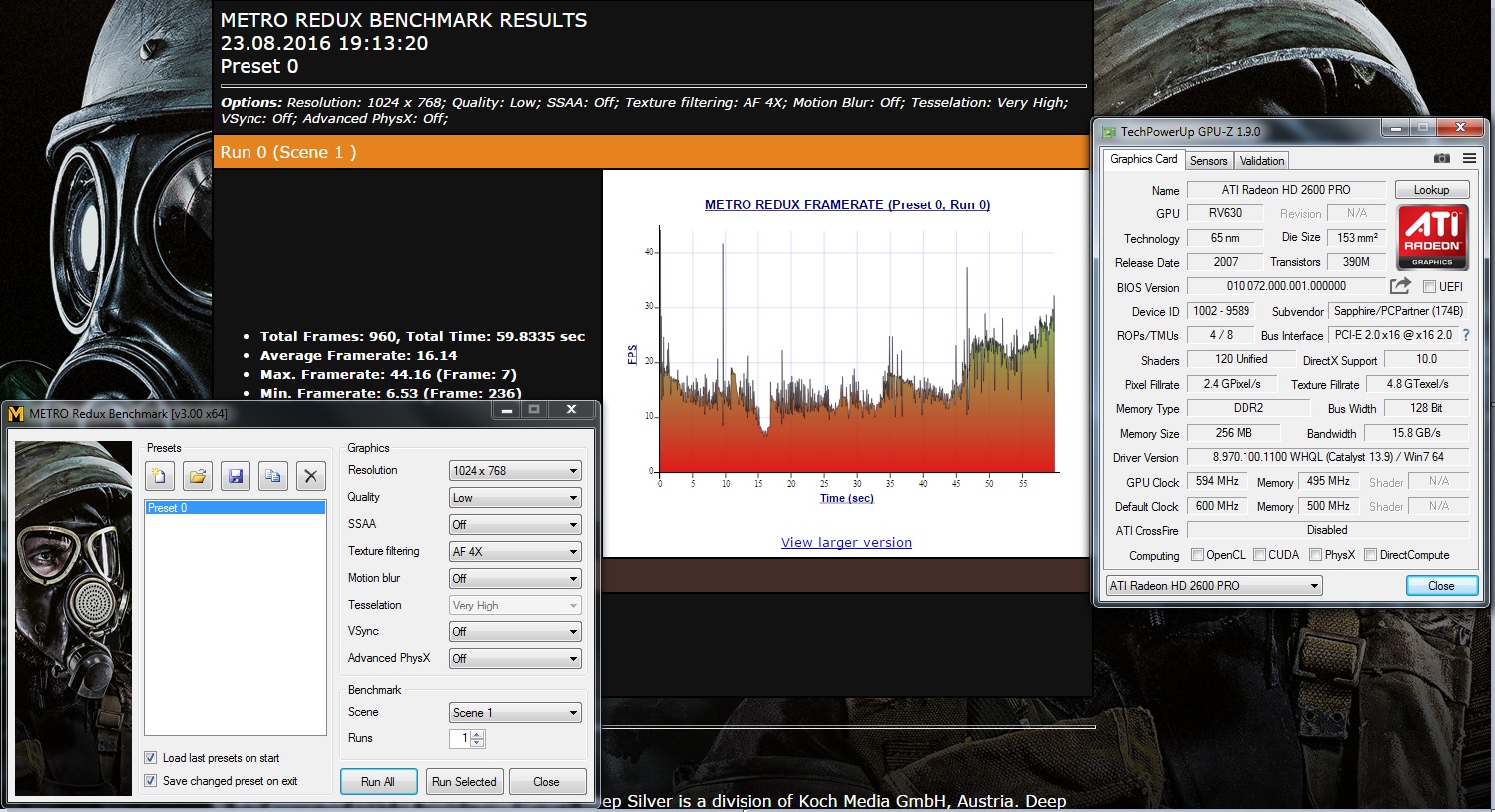Click the ATI CrossFire value Disabled
Image resolution: width=1495 pixels, height=812 pixels.
pyautogui.click(x=1327, y=530)
